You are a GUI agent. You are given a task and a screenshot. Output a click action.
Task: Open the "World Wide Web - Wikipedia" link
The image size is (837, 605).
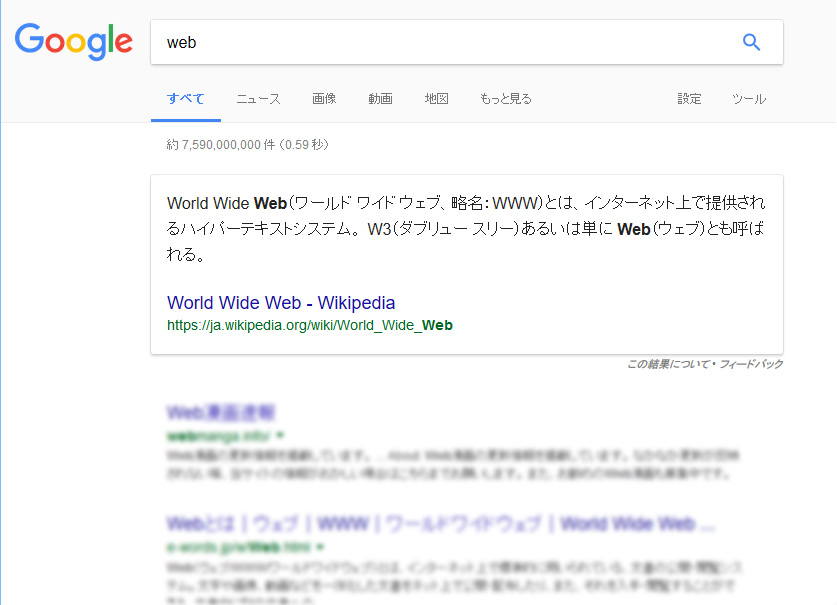[x=281, y=303]
